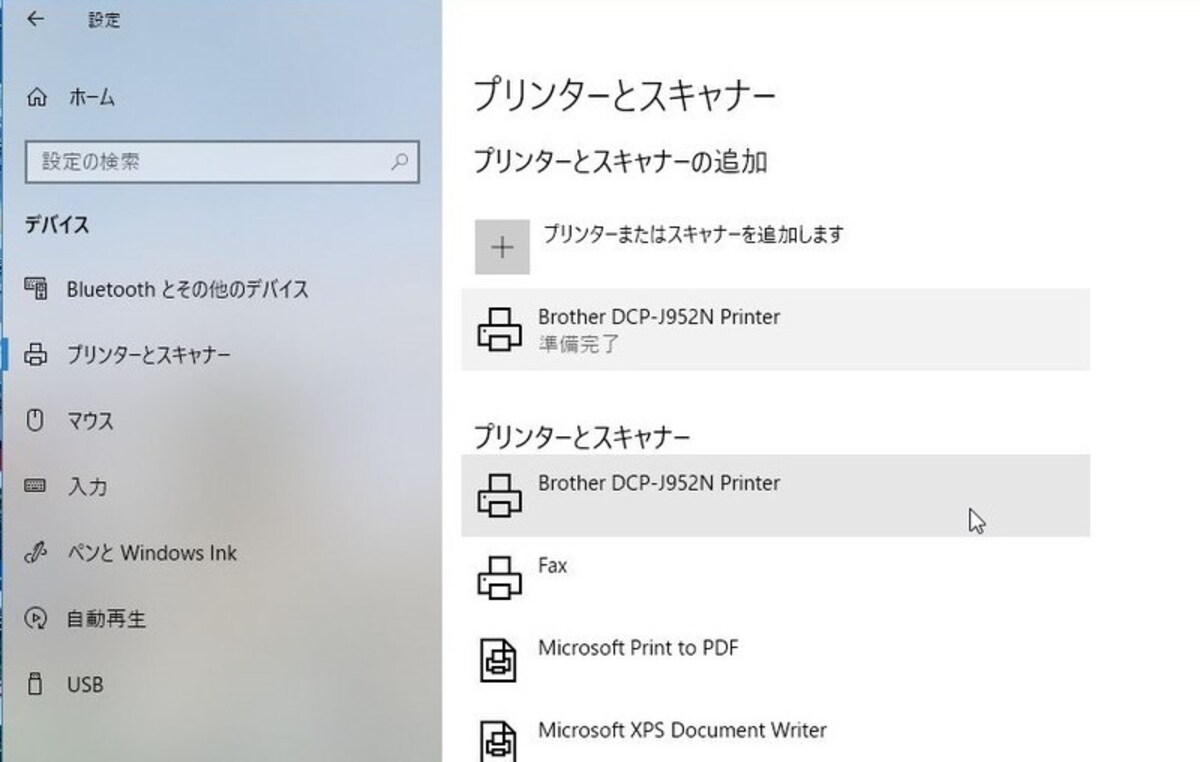Image resolution: width=1200 pixels, height=762 pixels.
Task: Click the Bluetooth devices sidebar icon
Action: point(36,290)
